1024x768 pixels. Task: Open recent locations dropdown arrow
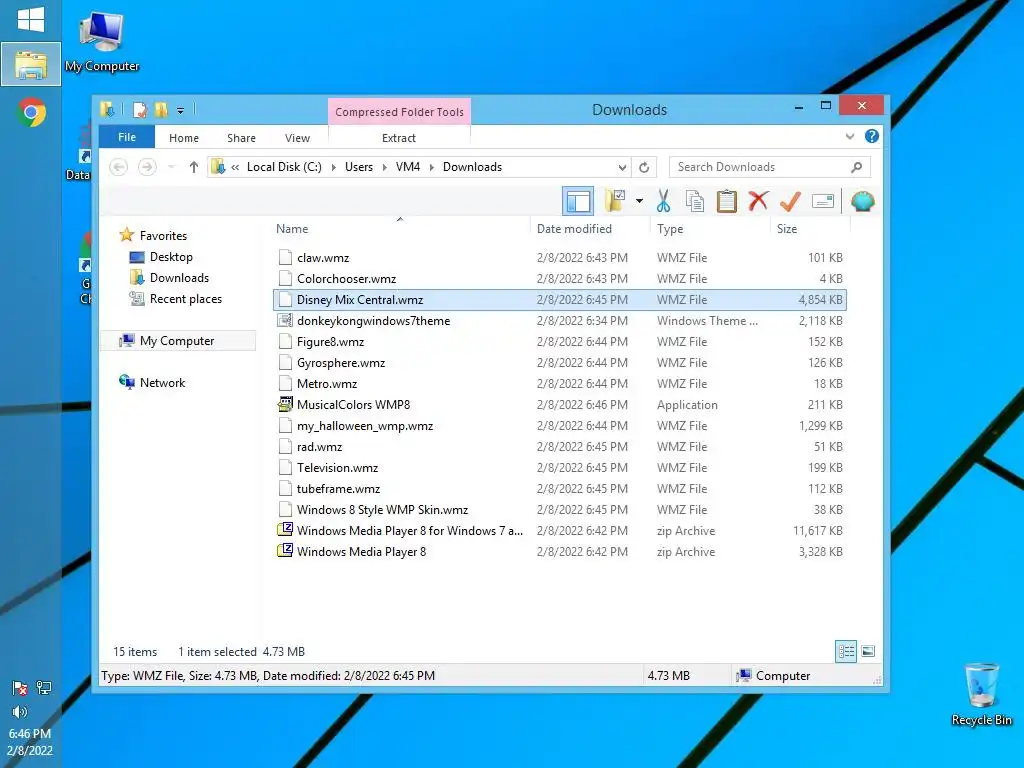click(171, 167)
